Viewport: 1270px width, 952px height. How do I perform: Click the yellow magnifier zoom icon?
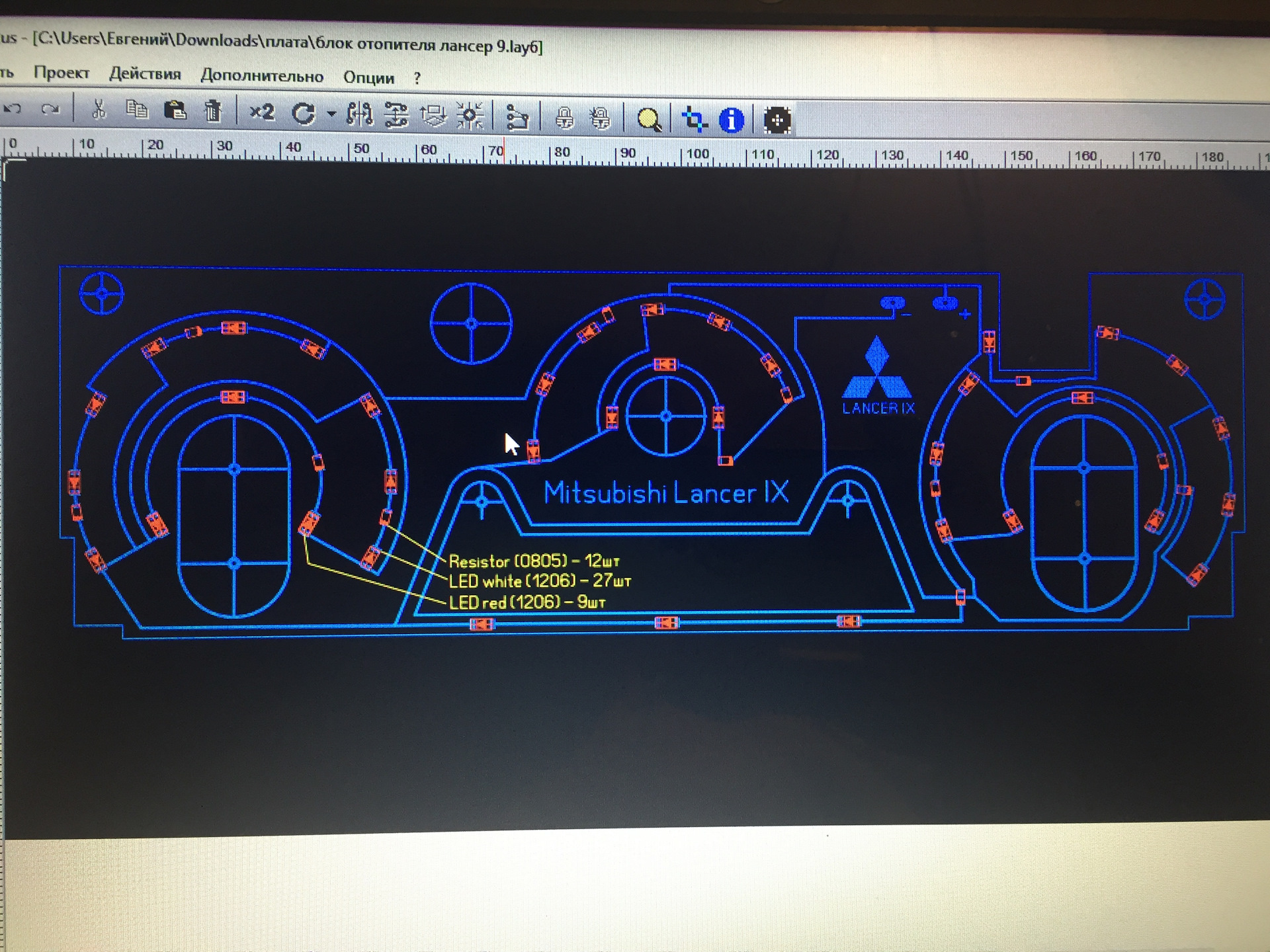pos(649,120)
